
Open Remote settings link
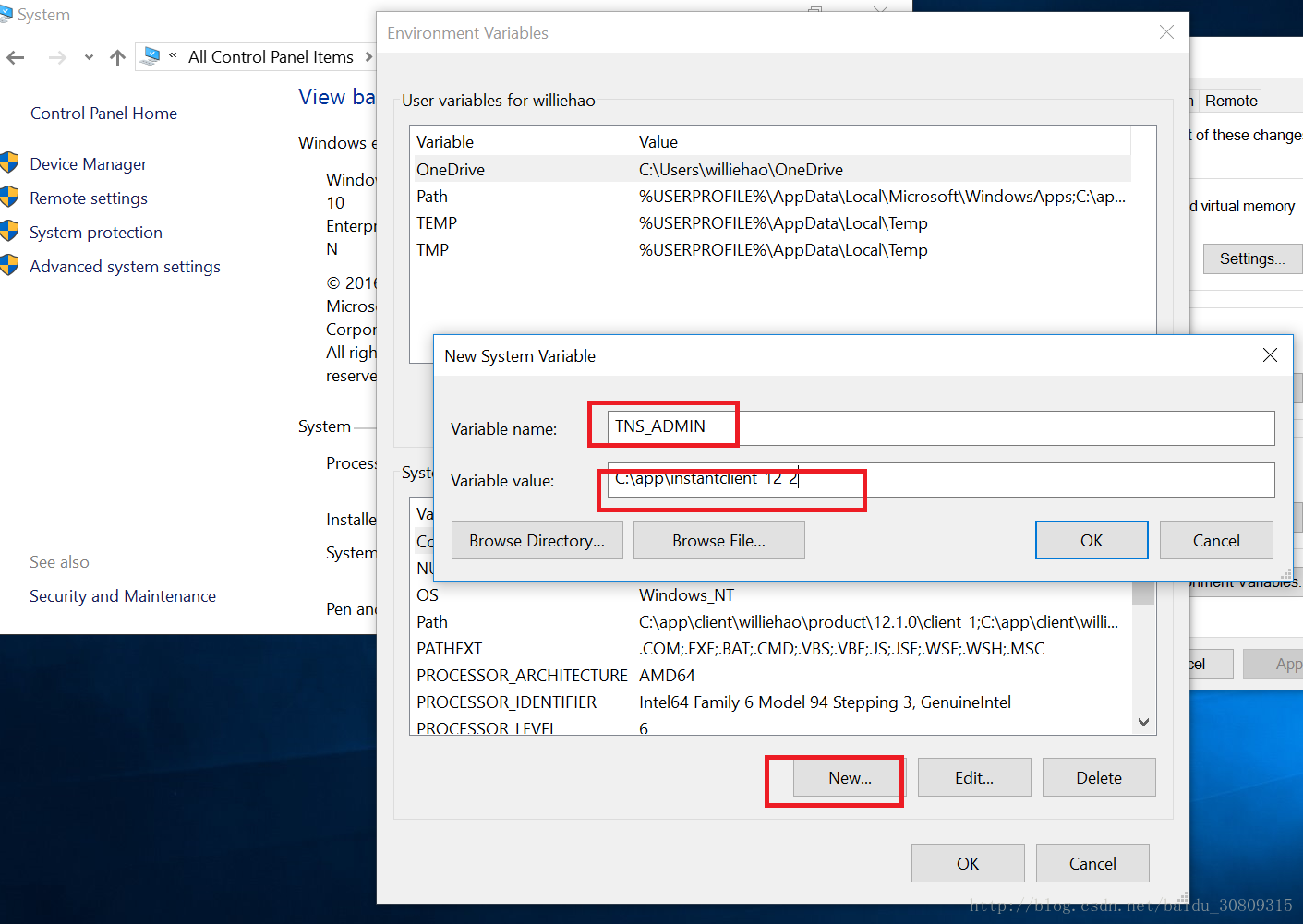coord(89,198)
